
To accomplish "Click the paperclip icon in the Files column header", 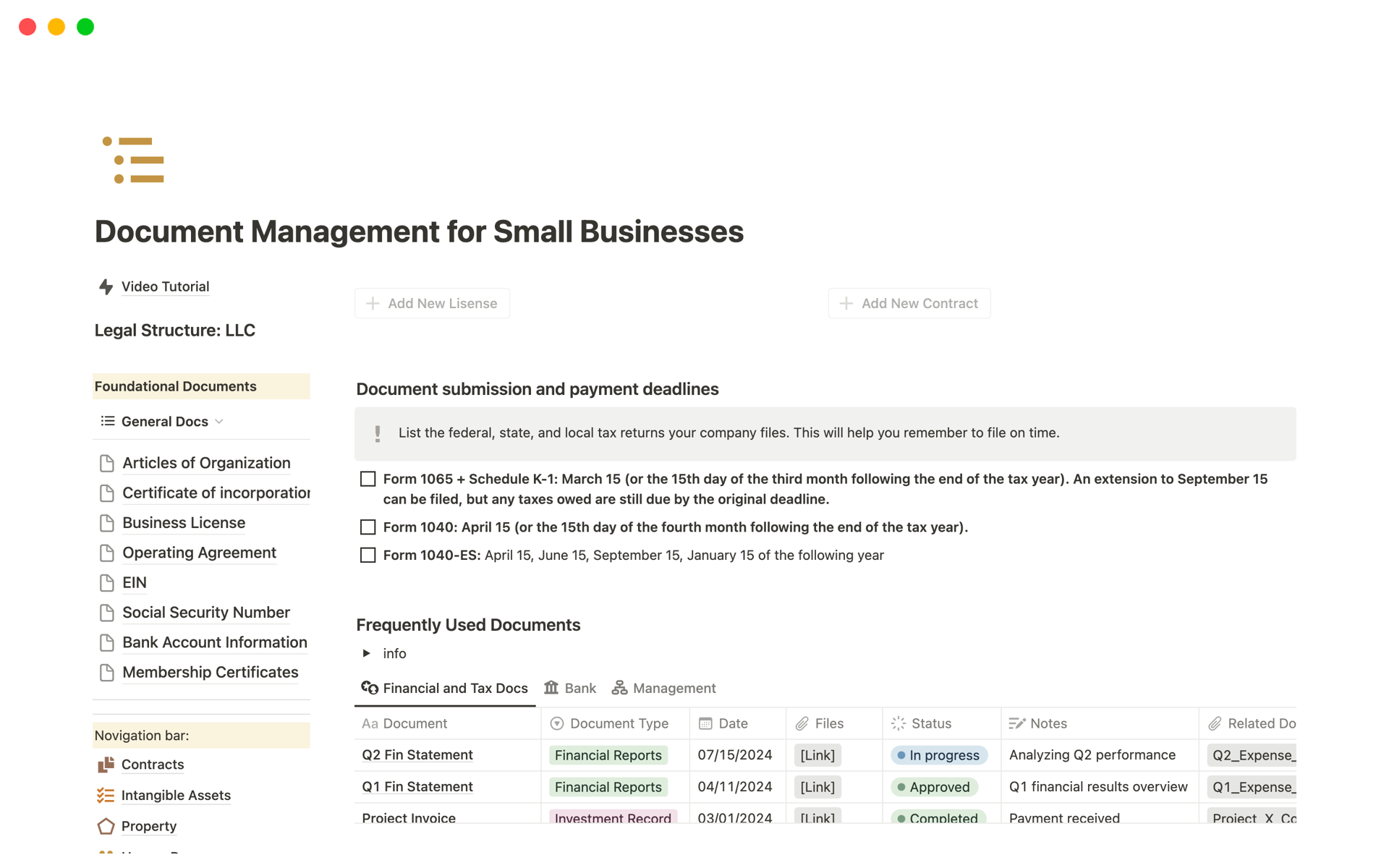I will pos(802,723).
